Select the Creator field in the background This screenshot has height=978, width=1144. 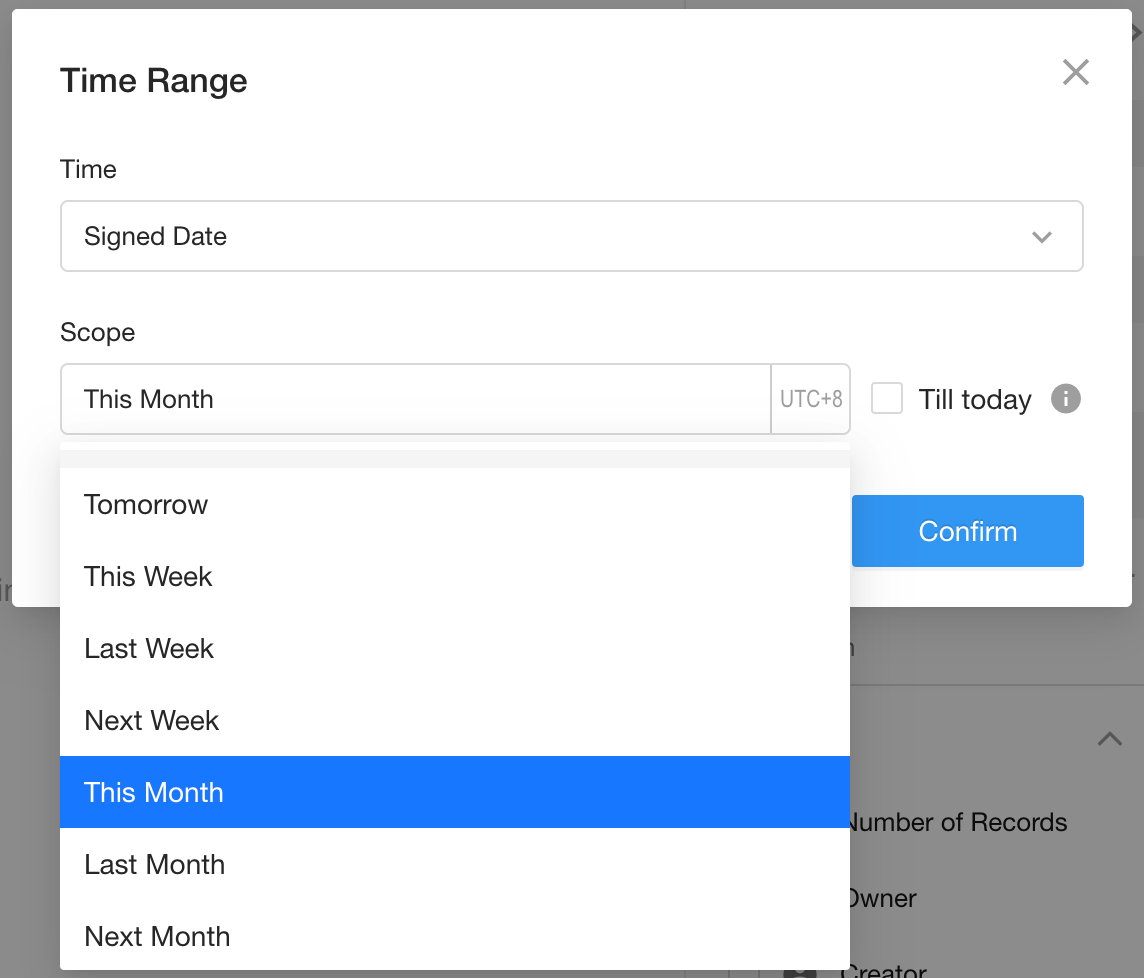[x=885, y=970]
